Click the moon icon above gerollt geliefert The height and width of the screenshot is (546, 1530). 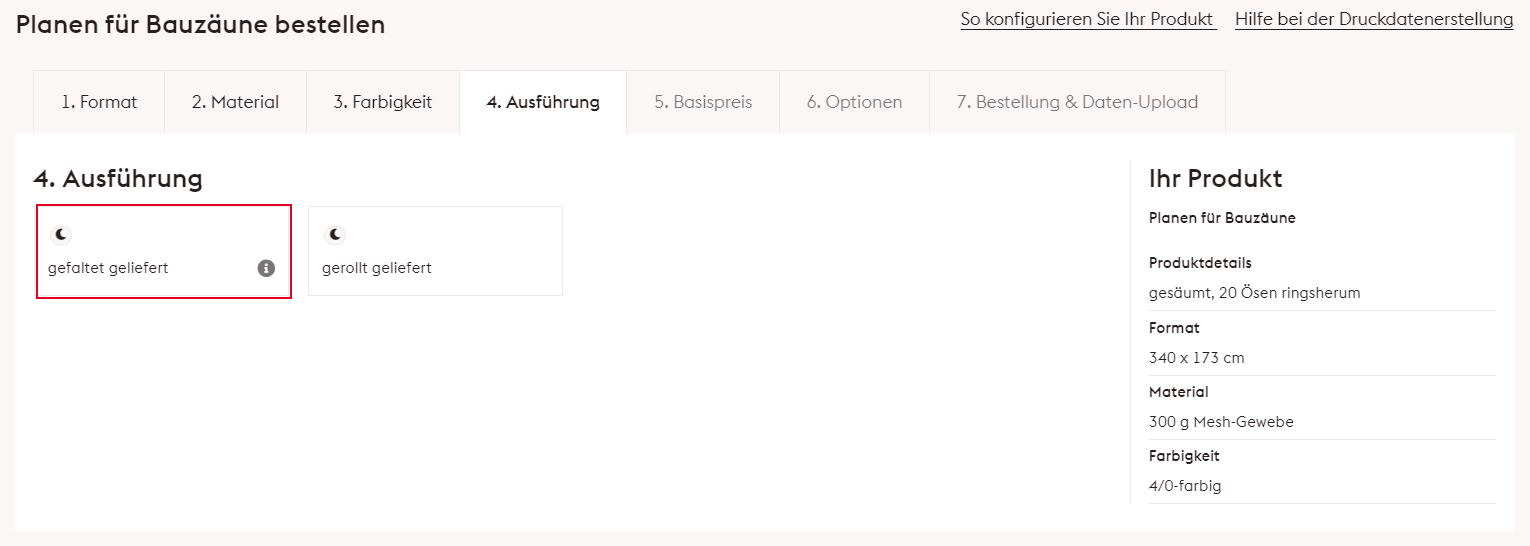click(336, 235)
